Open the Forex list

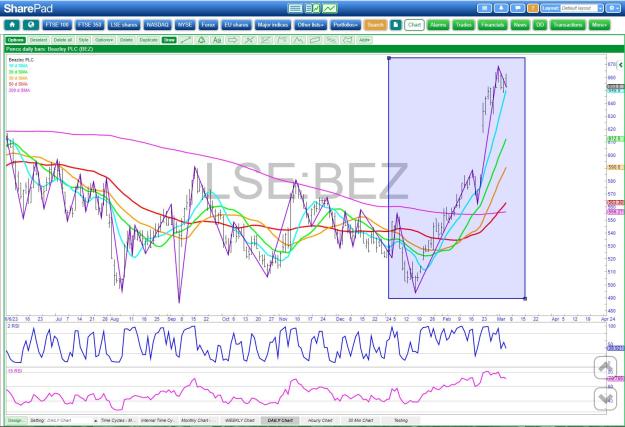pos(208,25)
